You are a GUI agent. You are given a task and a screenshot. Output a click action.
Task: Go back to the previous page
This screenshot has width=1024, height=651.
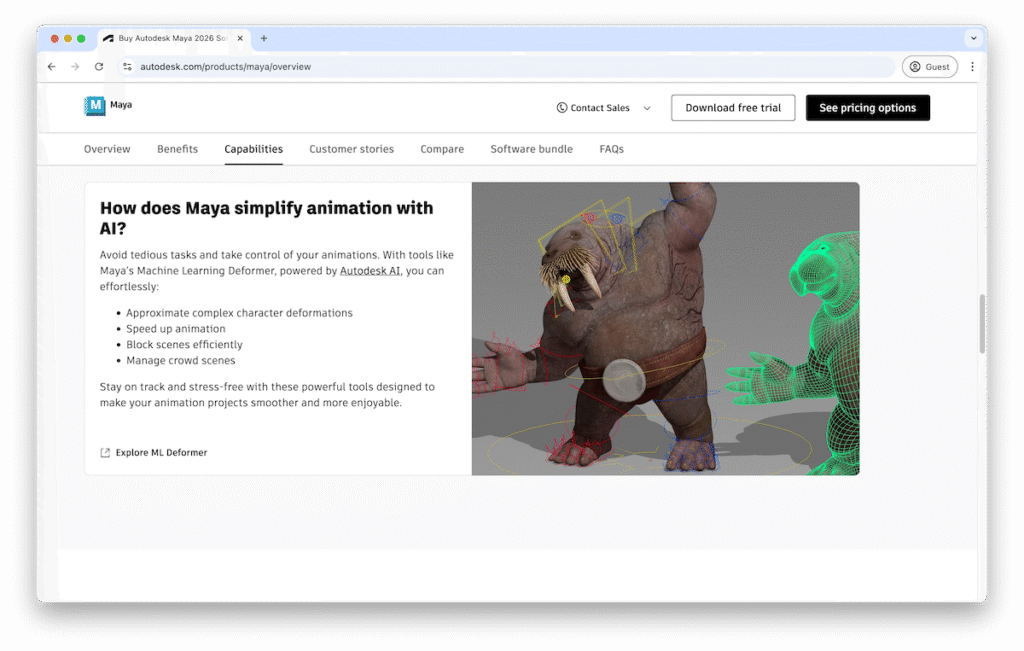(x=52, y=67)
